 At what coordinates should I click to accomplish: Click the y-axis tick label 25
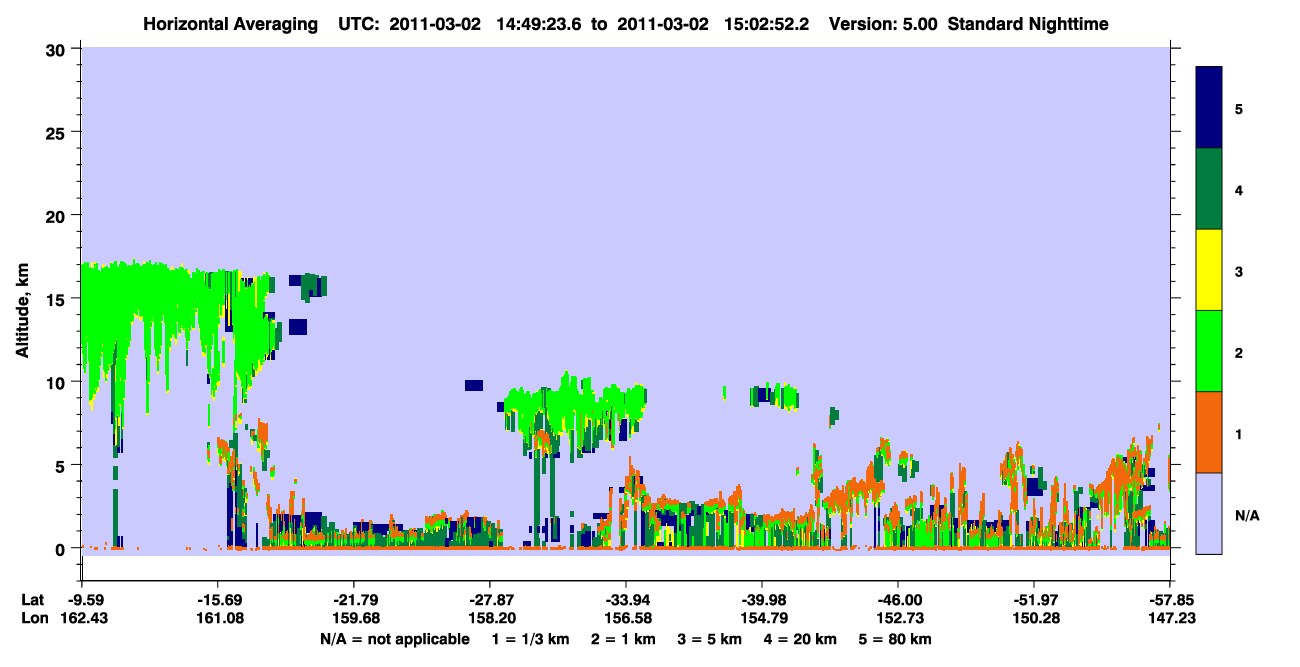pyautogui.click(x=58, y=133)
